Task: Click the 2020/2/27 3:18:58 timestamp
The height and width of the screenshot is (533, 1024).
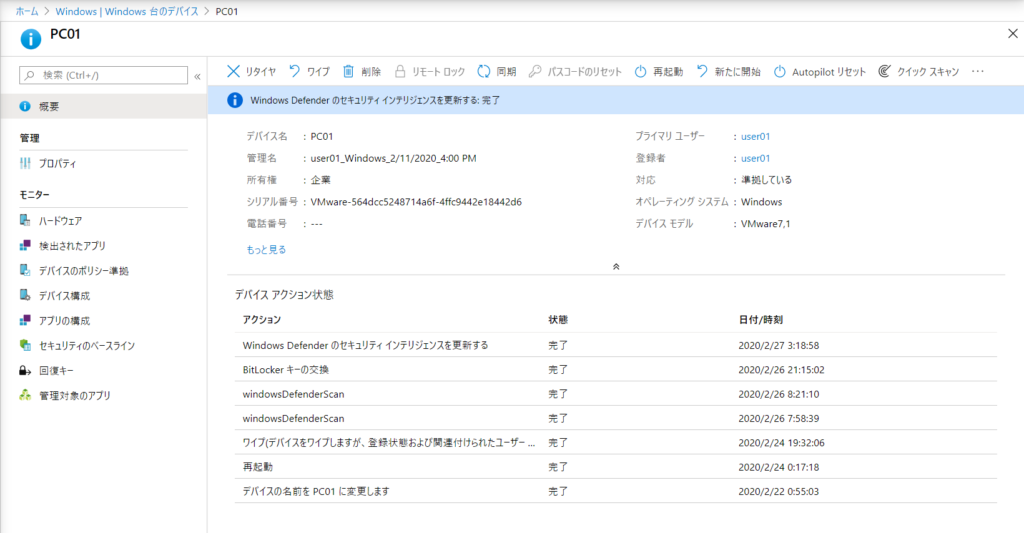Action: pyautogui.click(x=778, y=345)
